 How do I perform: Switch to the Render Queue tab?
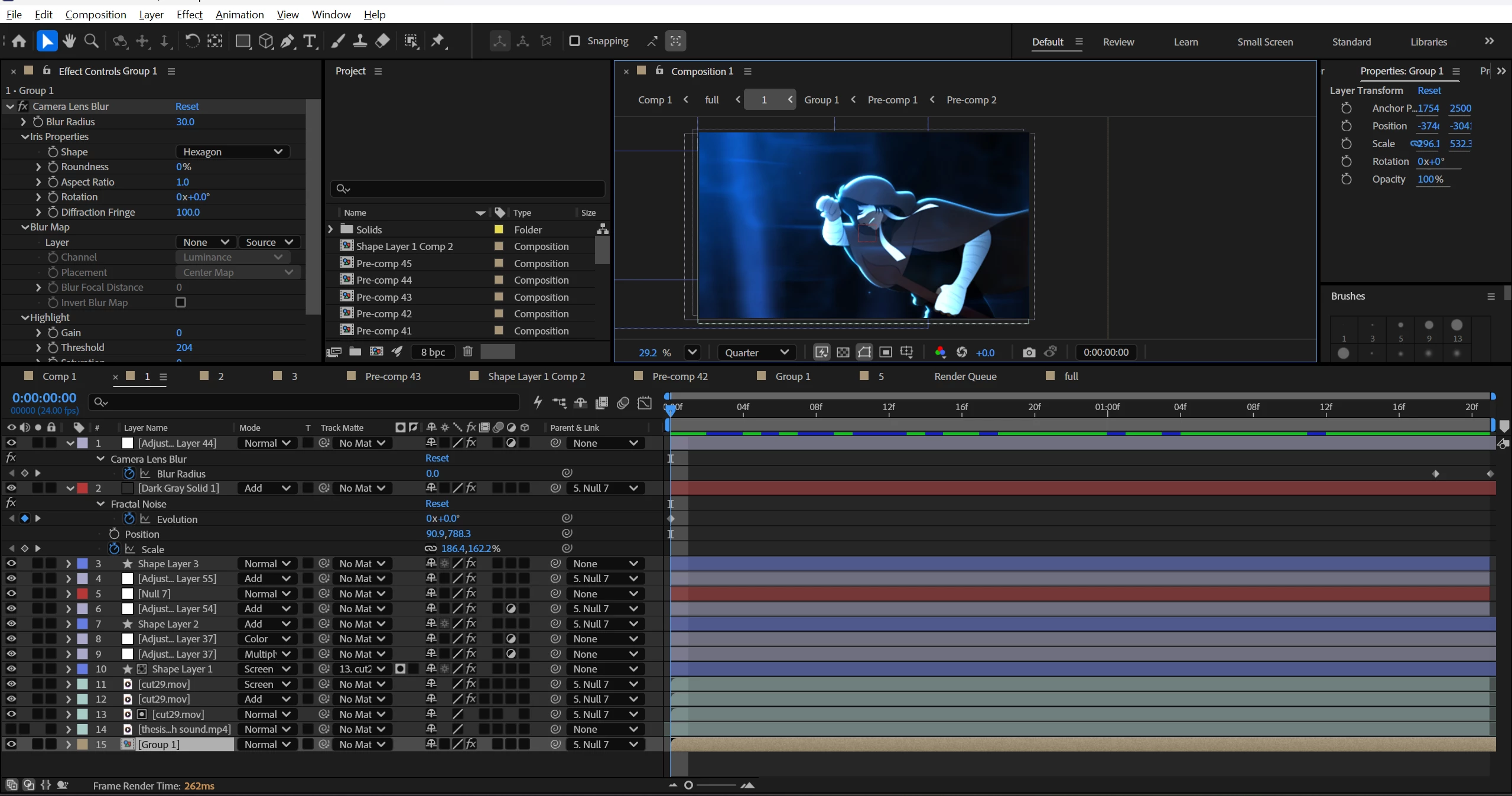coord(965,376)
